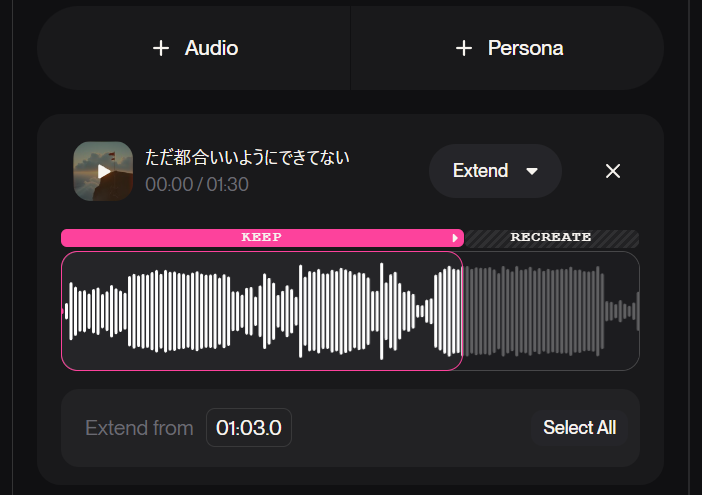This screenshot has height=495, width=702.
Task: Click inside the kept white waveform
Action: pos(260,311)
